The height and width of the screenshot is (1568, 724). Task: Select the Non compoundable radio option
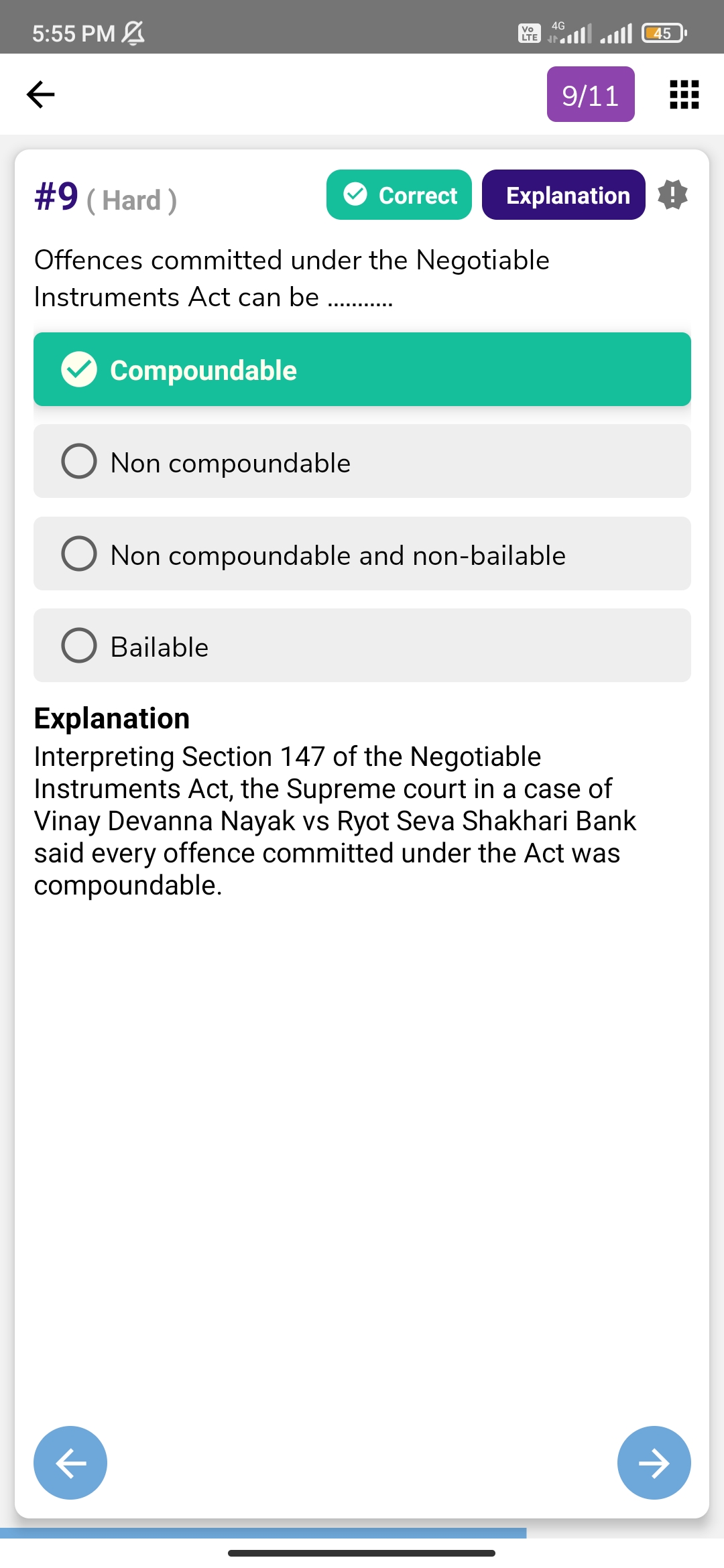click(362, 461)
